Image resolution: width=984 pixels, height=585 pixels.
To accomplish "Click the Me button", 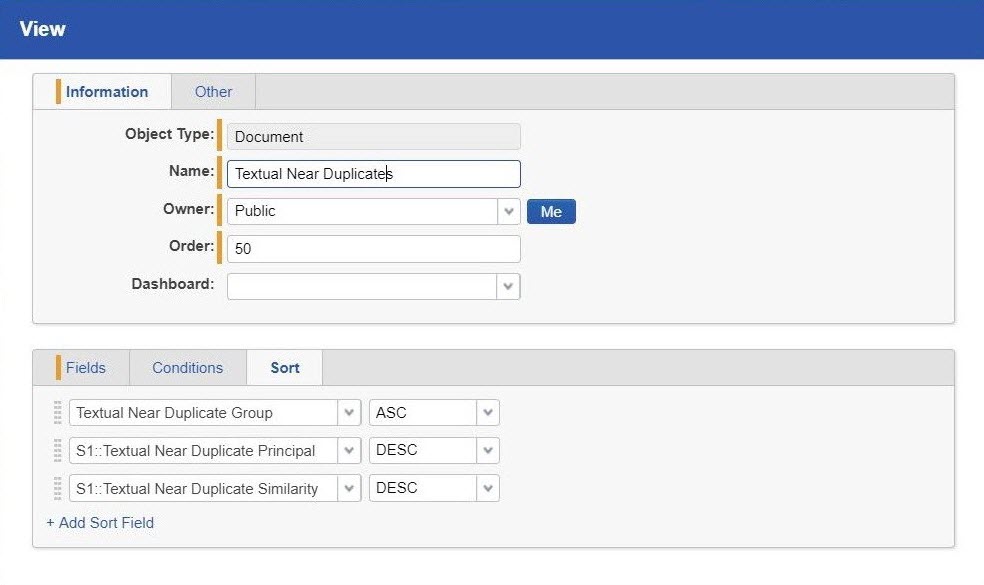I will point(551,212).
